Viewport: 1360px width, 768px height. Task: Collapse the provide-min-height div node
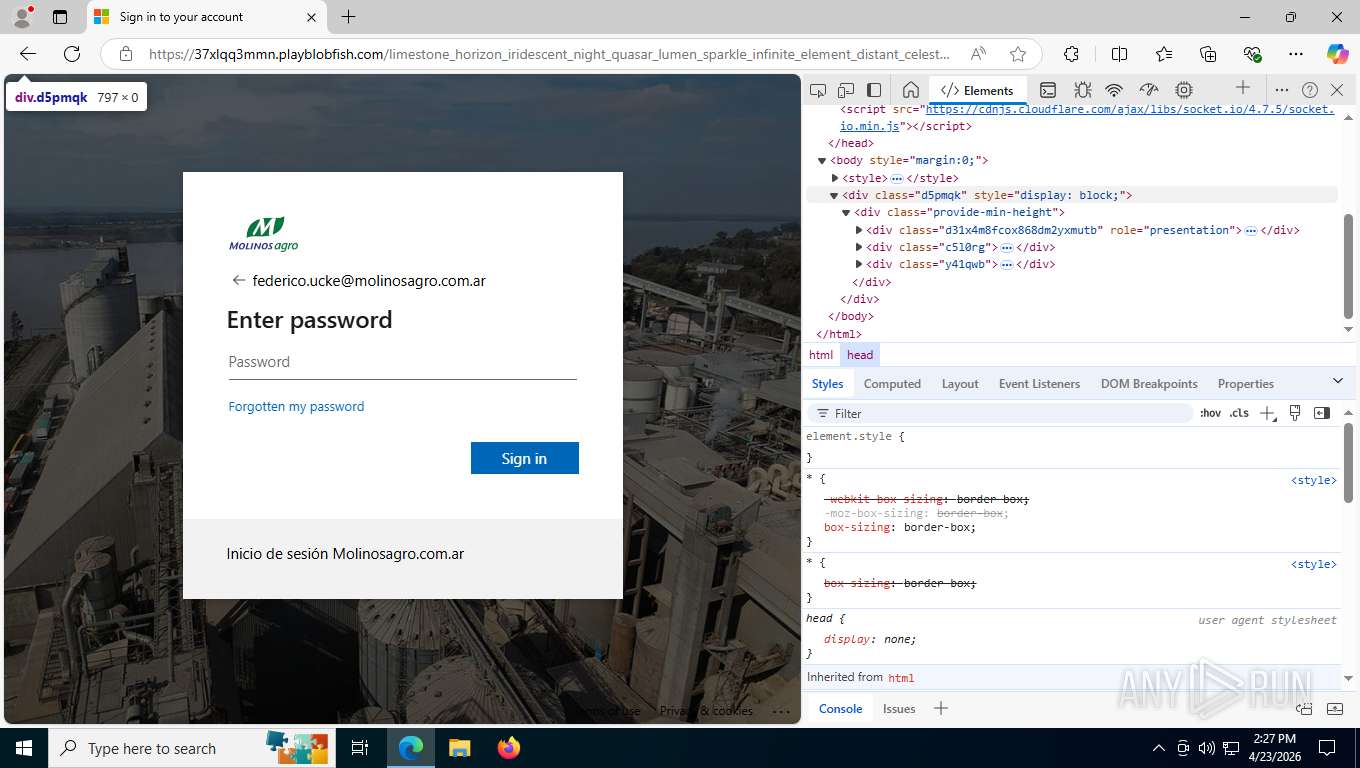click(846, 212)
